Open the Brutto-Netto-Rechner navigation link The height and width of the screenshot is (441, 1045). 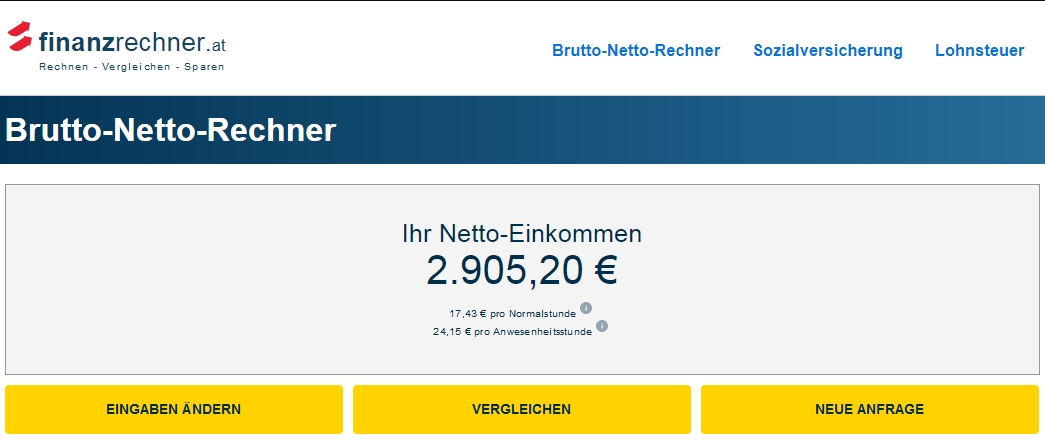click(636, 51)
